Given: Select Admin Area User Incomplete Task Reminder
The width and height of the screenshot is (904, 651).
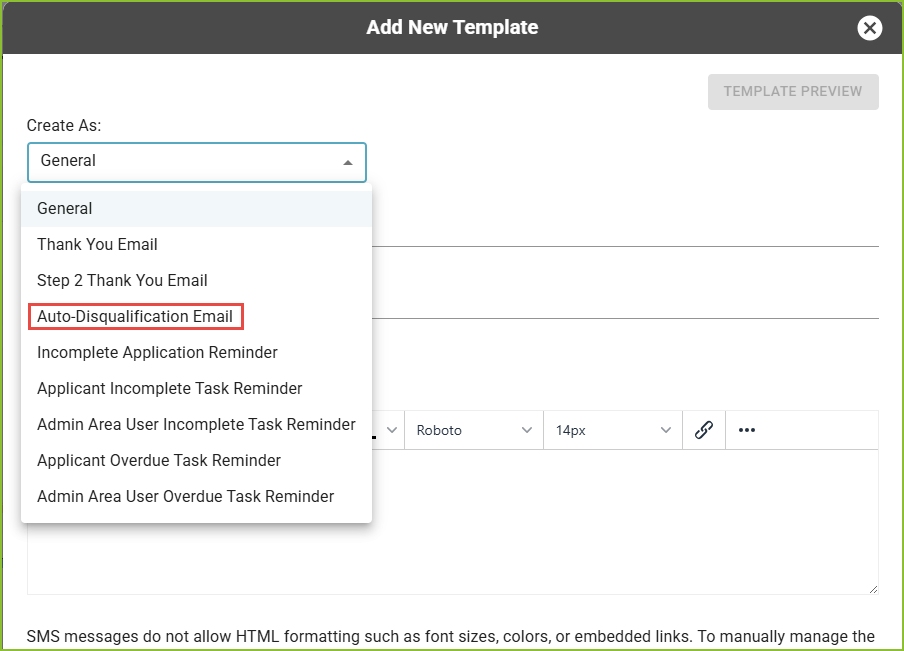Looking at the screenshot, I should click(196, 425).
